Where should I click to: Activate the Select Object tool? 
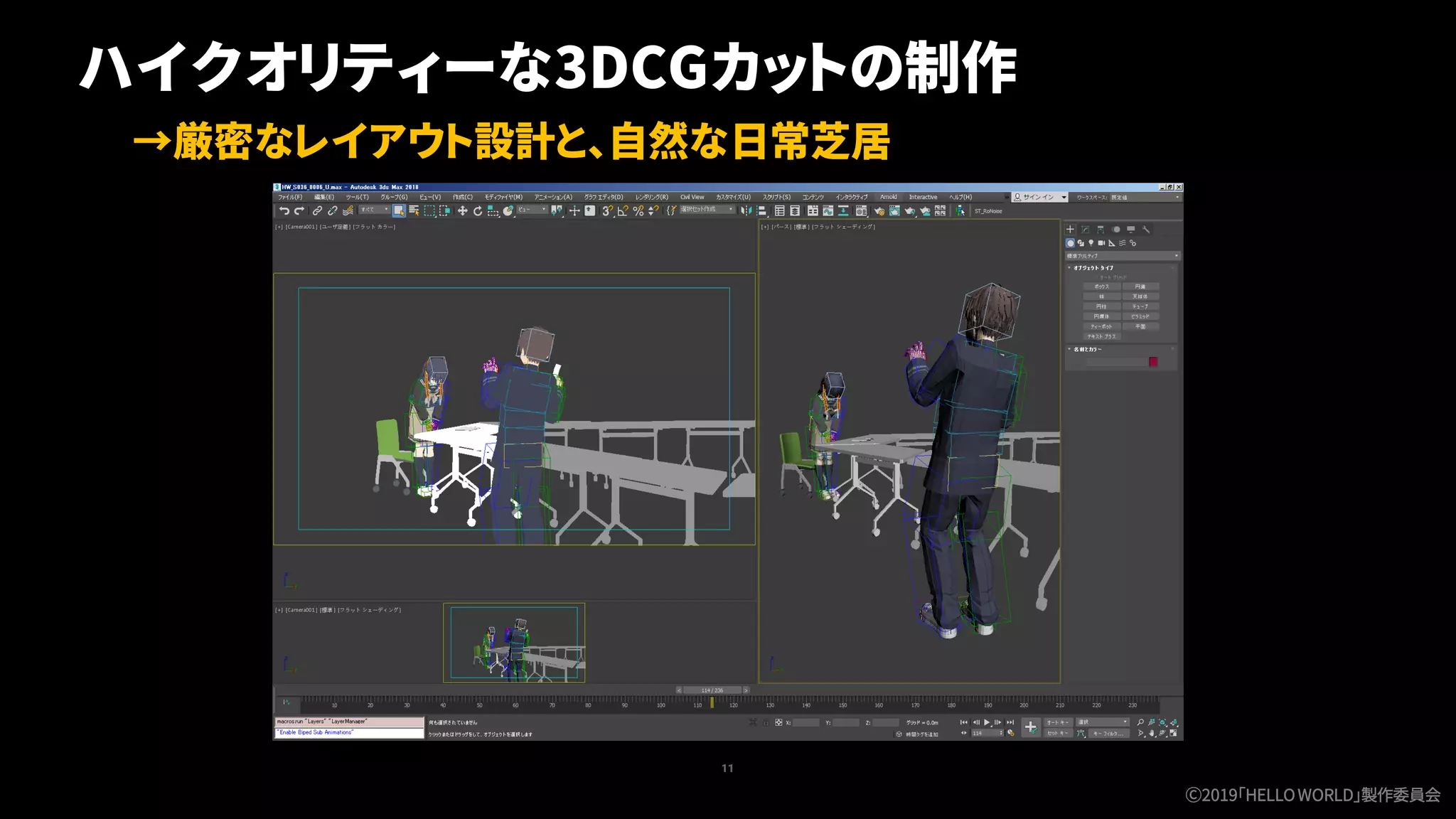pos(399,210)
